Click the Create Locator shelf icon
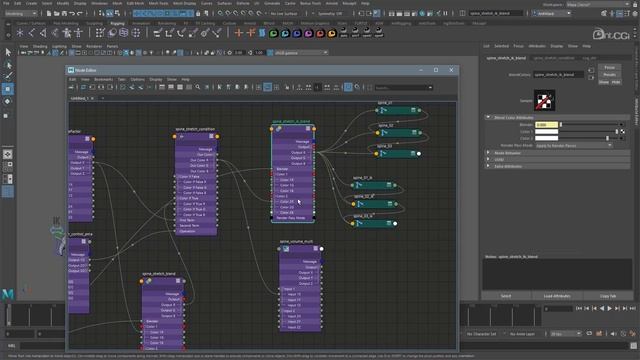The height and width of the screenshot is (360, 640). (20, 33)
